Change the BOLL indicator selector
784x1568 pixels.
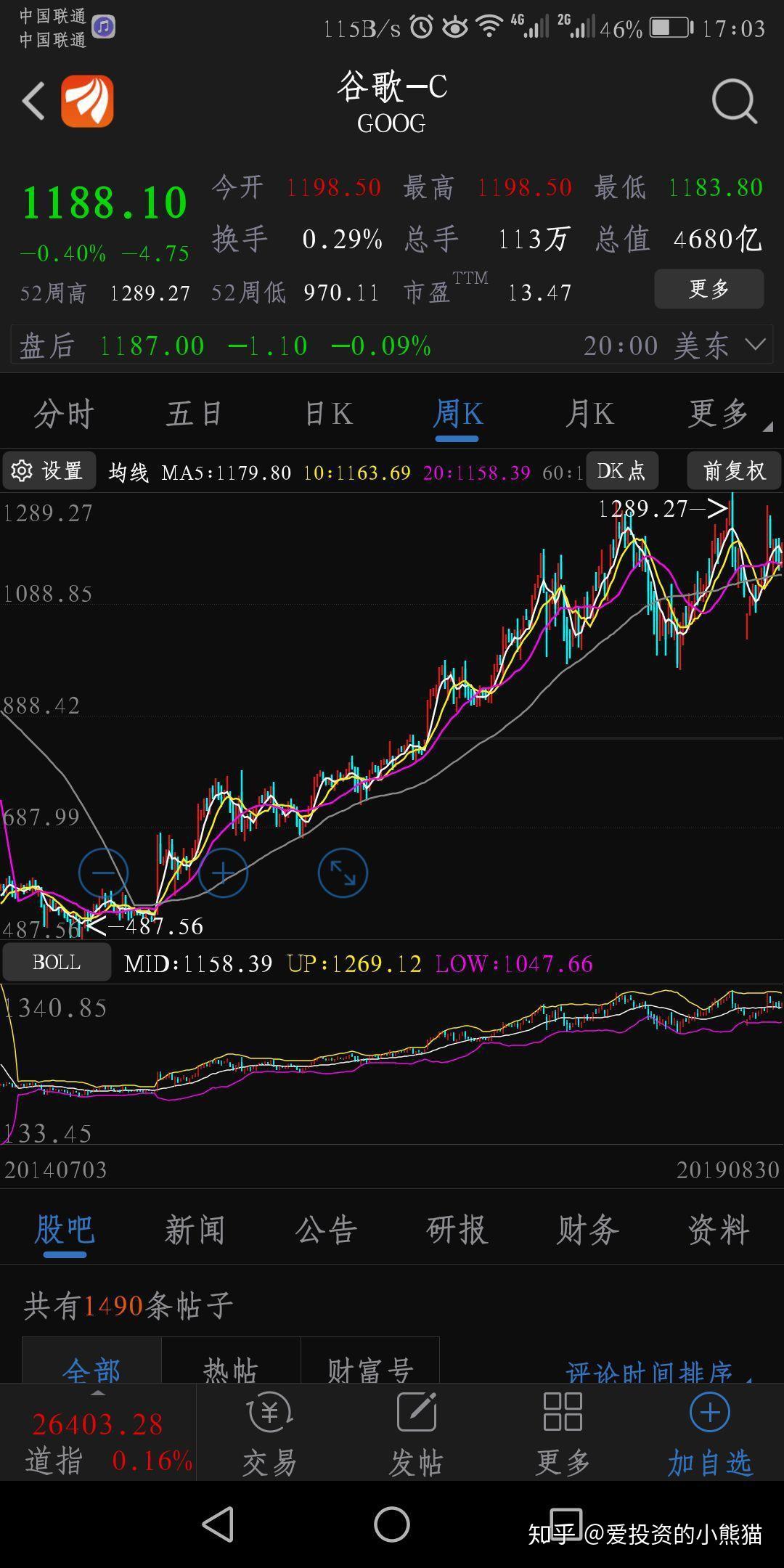click(x=57, y=963)
